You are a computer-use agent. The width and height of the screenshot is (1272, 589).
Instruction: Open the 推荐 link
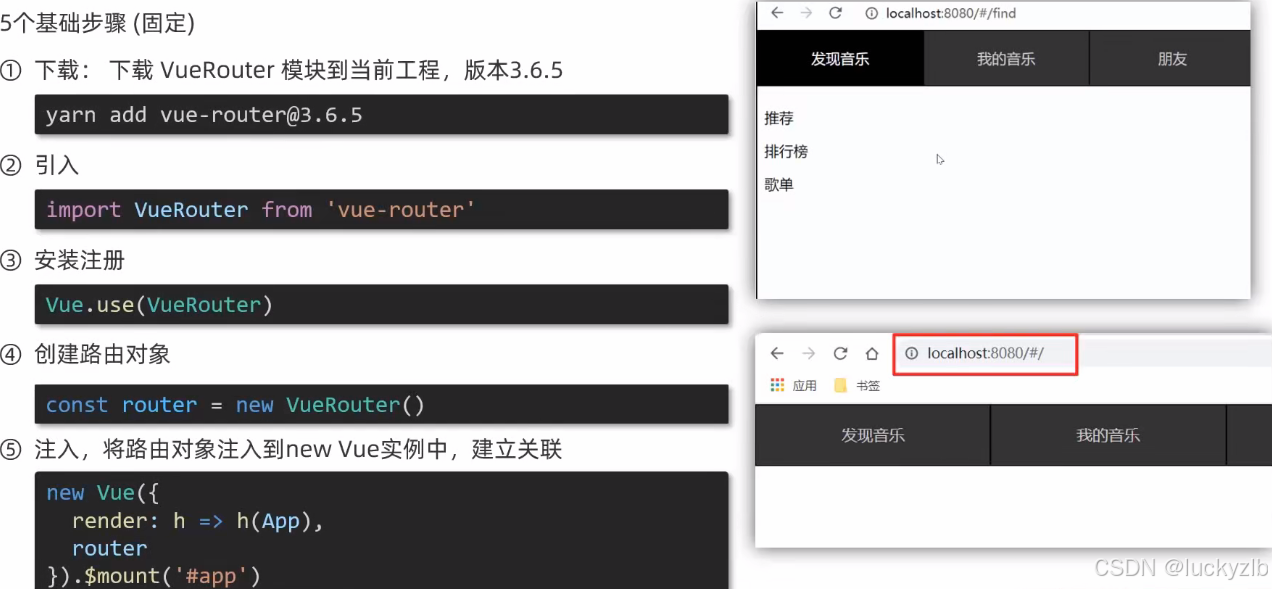[x=779, y=118]
